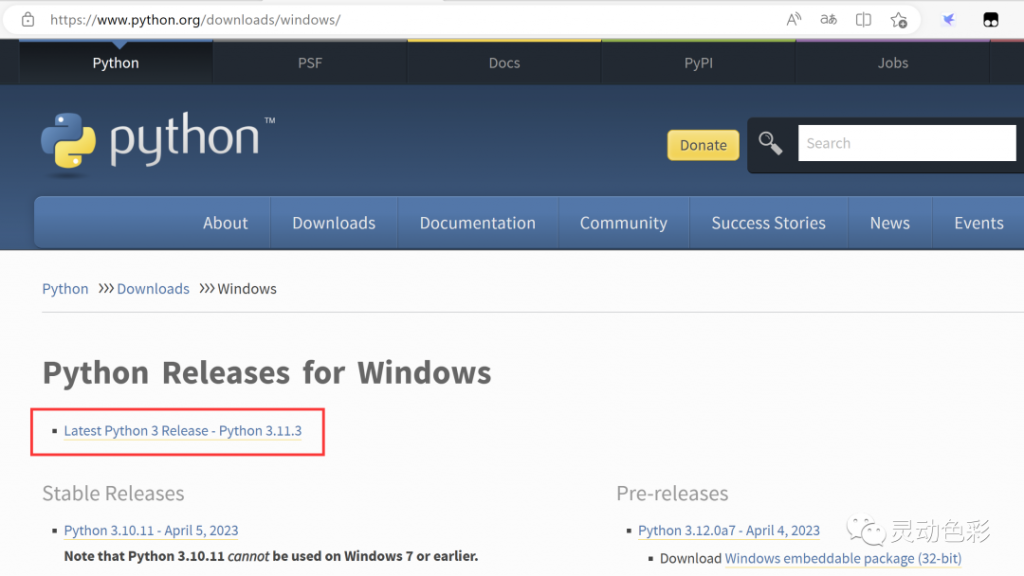Download Windows embeddable package (32-bit)
1024x576 pixels.
point(843,558)
